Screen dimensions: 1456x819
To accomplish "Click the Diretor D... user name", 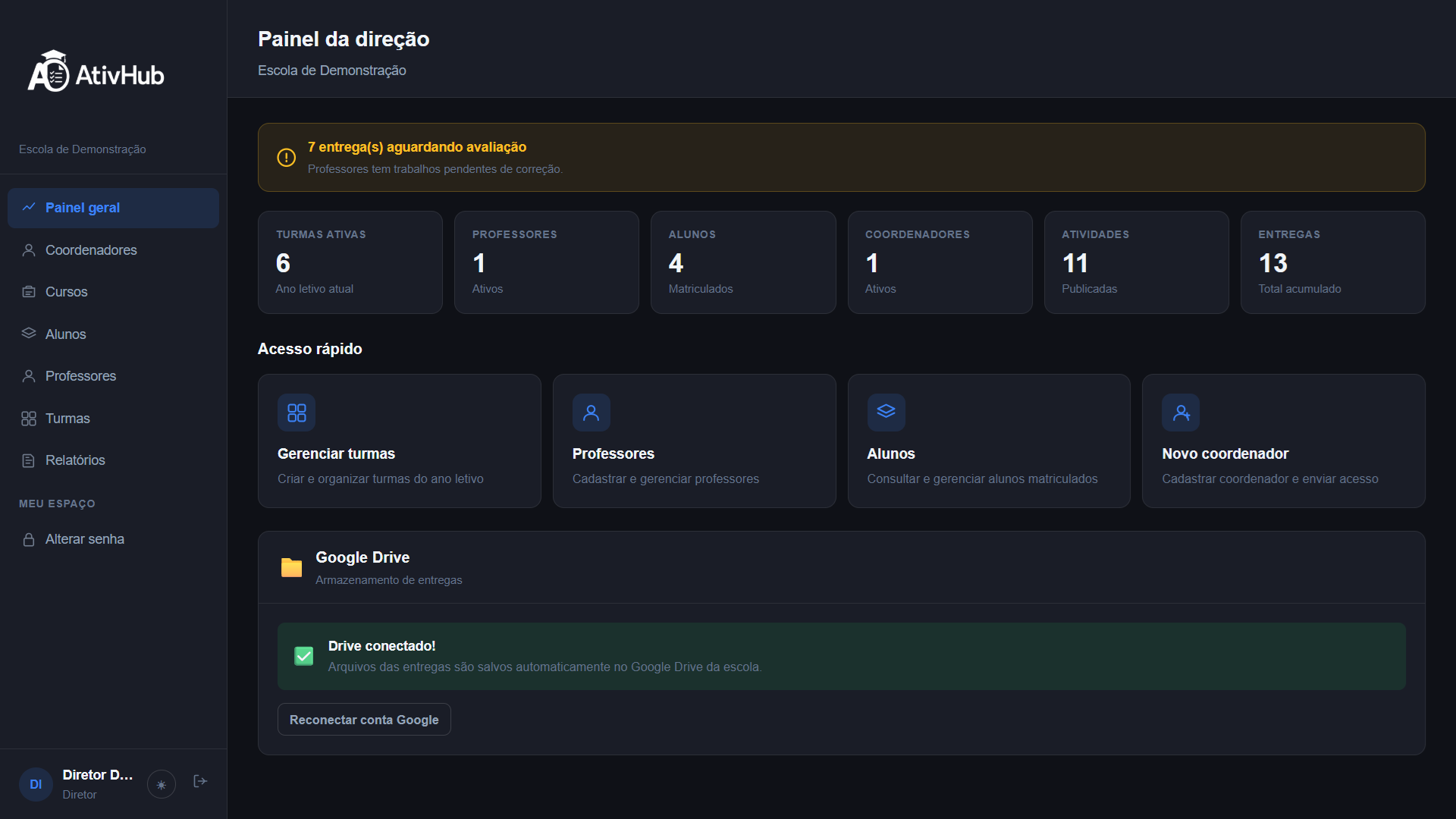I will 98,775.
